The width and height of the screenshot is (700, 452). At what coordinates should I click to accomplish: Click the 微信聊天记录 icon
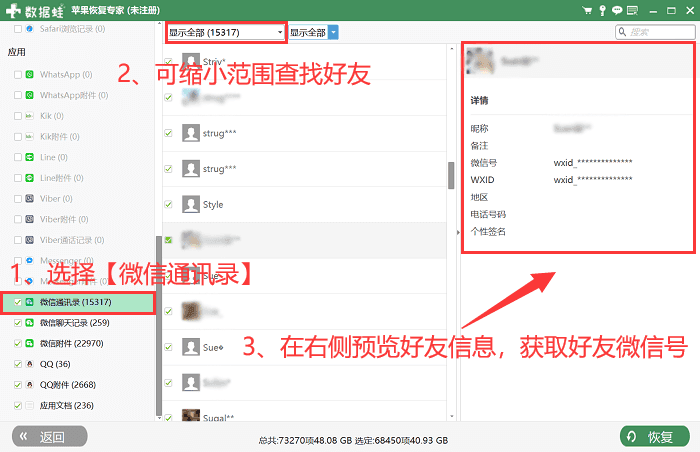point(29,323)
